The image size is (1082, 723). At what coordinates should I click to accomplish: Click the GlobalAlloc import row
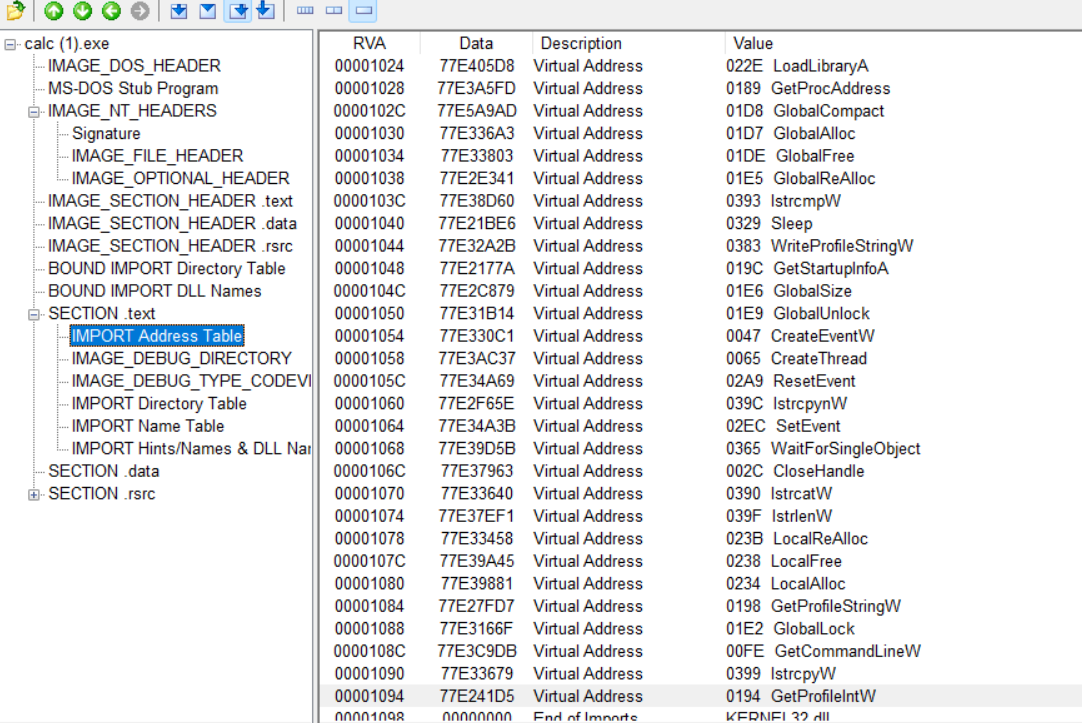(700, 133)
